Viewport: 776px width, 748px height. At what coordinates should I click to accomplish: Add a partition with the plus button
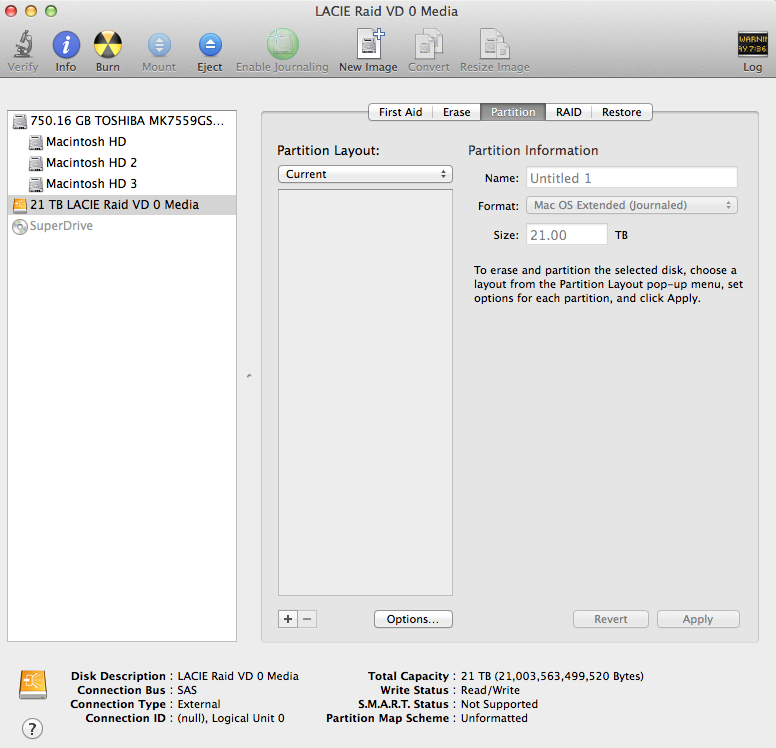288,619
